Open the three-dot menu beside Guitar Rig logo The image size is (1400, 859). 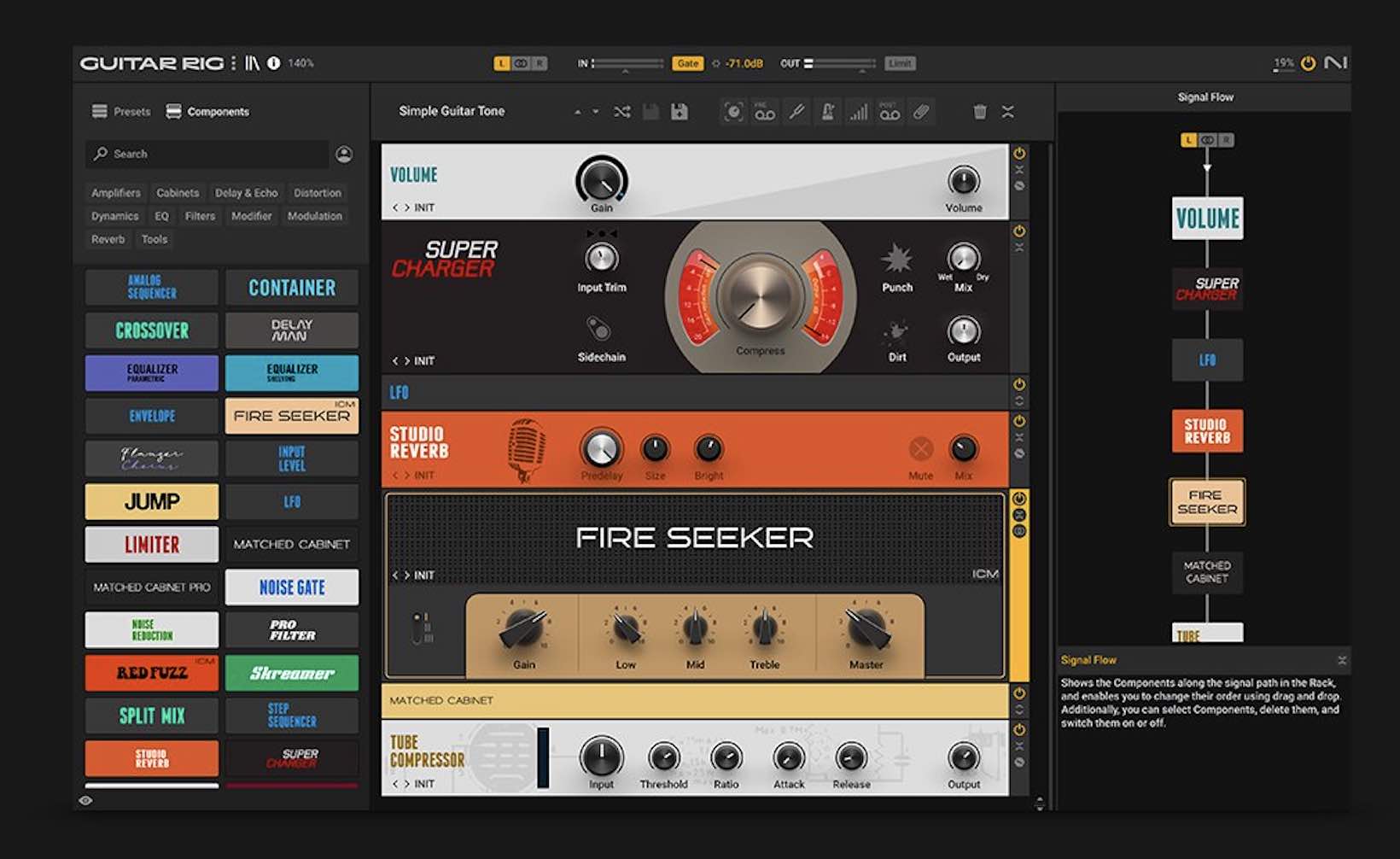[233, 63]
